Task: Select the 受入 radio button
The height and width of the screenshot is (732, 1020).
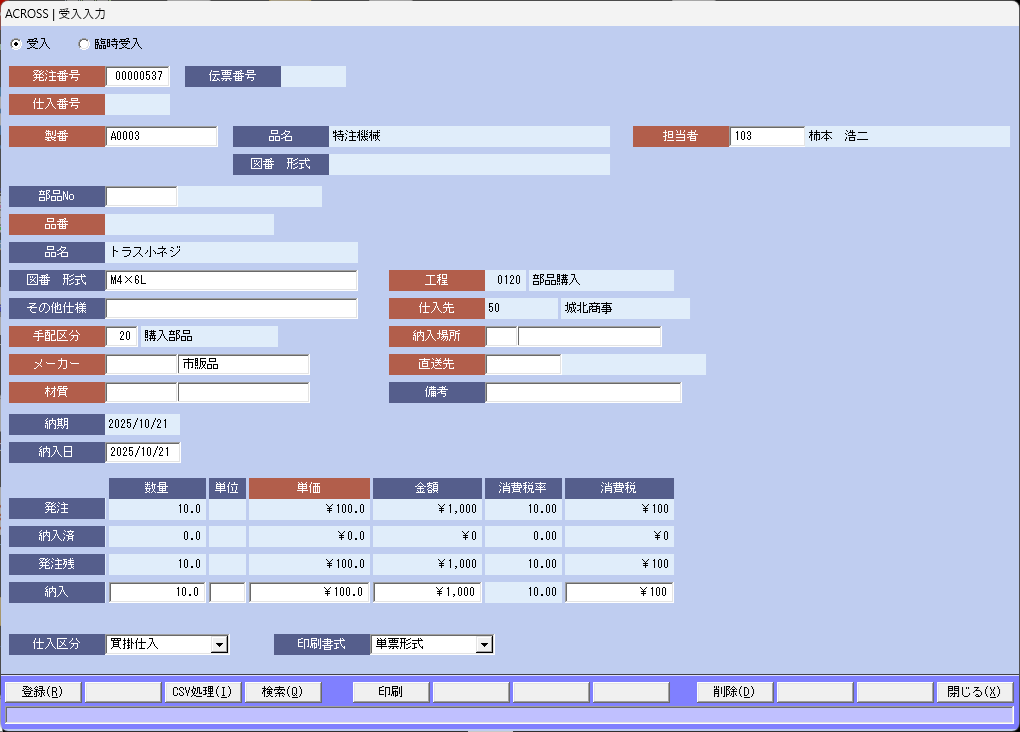Action: [15, 44]
